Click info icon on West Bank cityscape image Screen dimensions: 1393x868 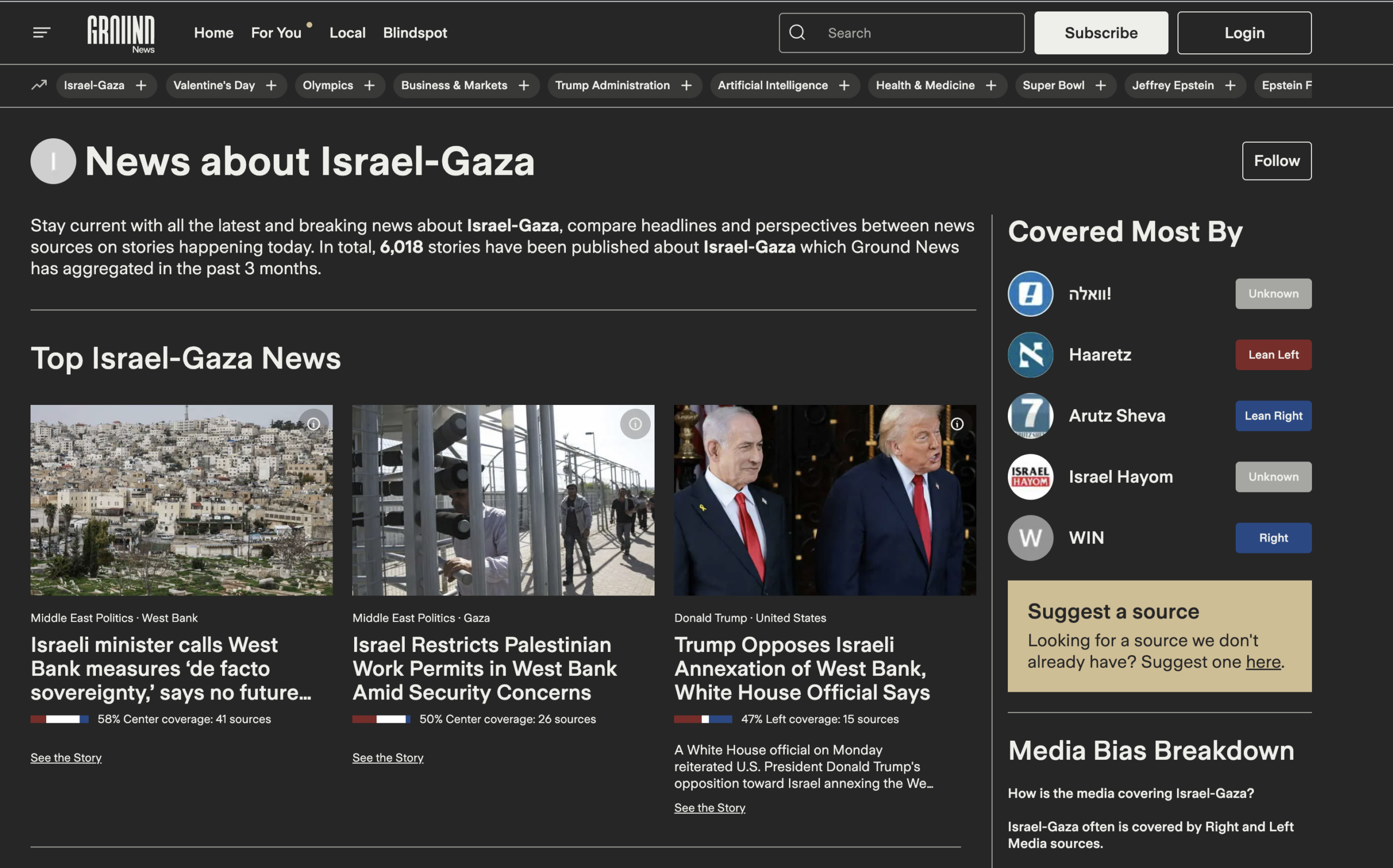tap(313, 424)
